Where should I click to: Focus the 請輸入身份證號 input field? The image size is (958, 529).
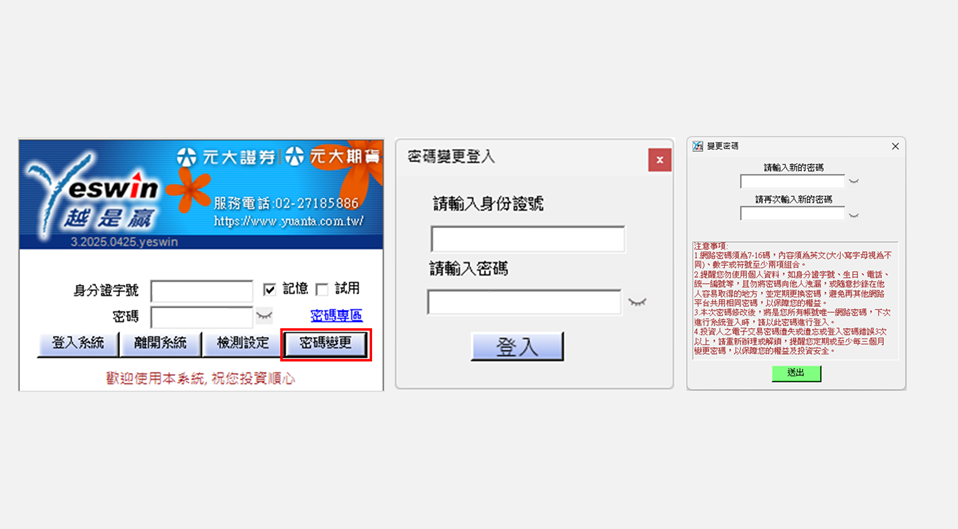528,239
